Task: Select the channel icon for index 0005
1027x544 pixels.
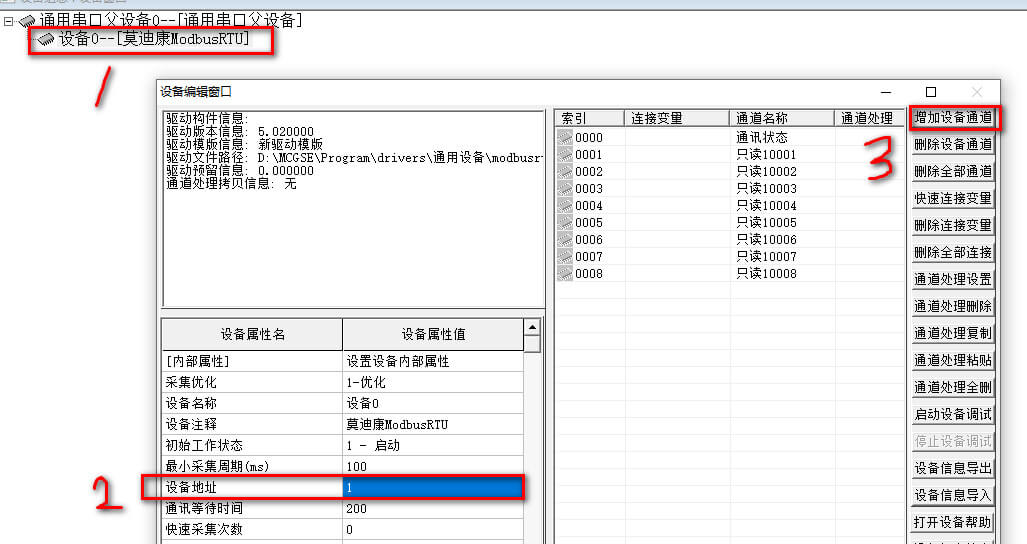Action: (x=565, y=222)
